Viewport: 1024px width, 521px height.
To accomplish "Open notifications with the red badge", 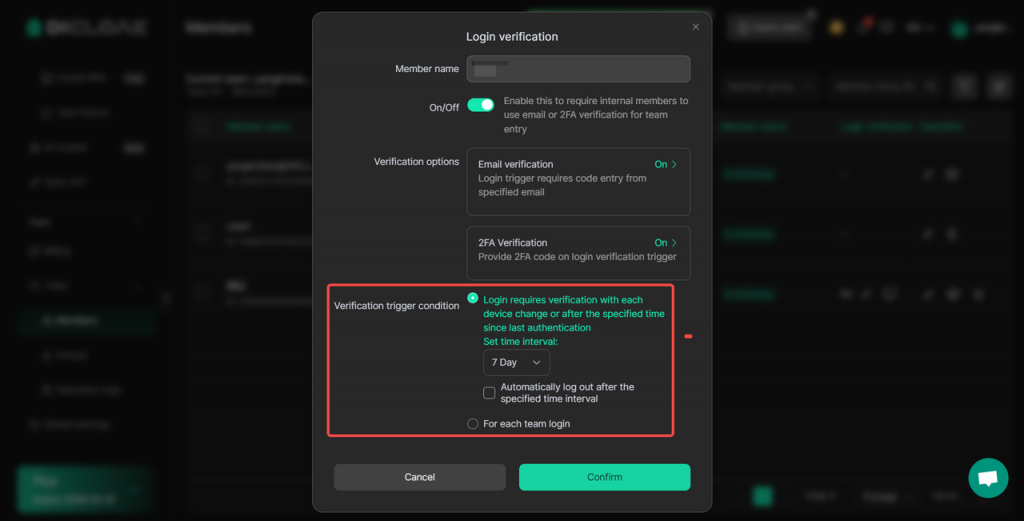I will (865, 27).
